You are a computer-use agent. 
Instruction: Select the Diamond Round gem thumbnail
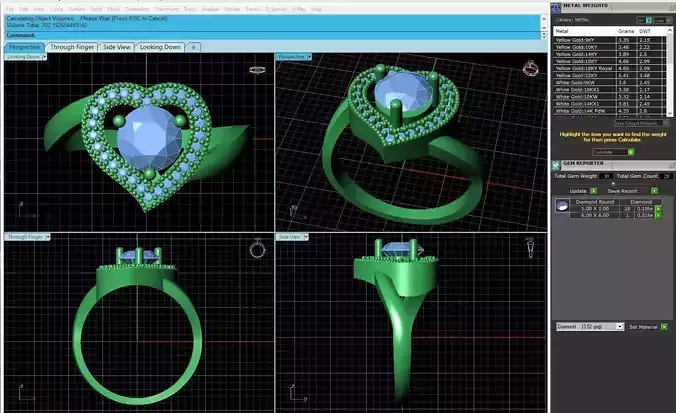[562, 205]
